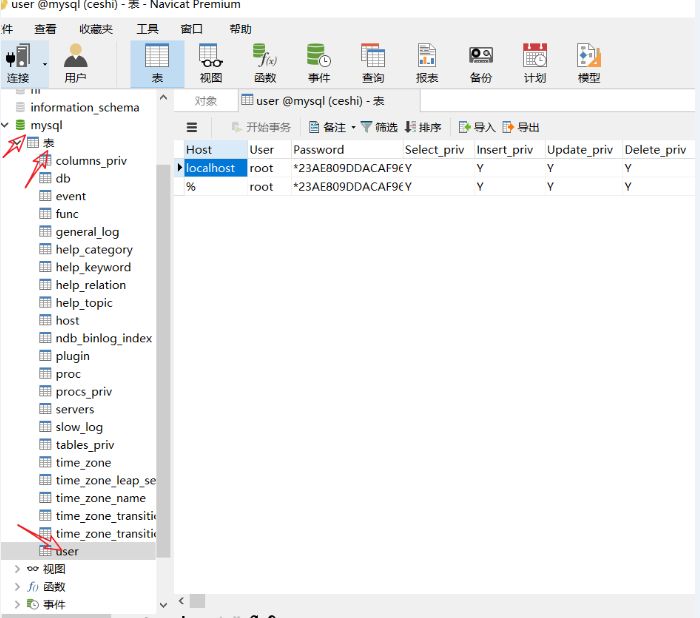Expand the Views (视图) tree node
Viewport: 700px width, 618px height.
(17, 569)
